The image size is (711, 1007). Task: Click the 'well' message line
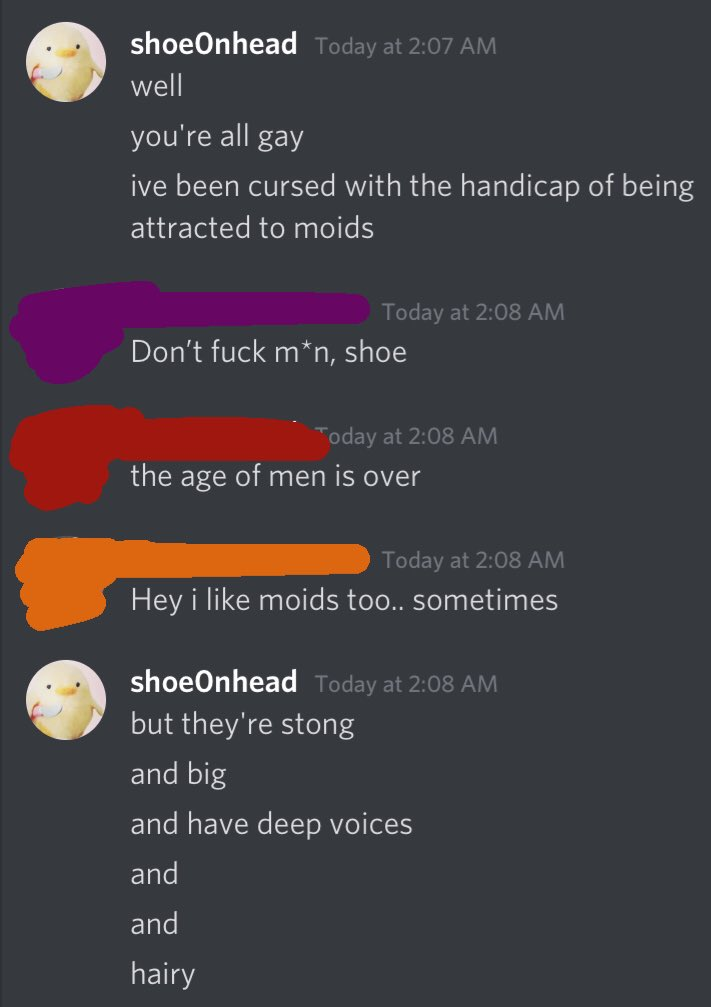point(157,85)
